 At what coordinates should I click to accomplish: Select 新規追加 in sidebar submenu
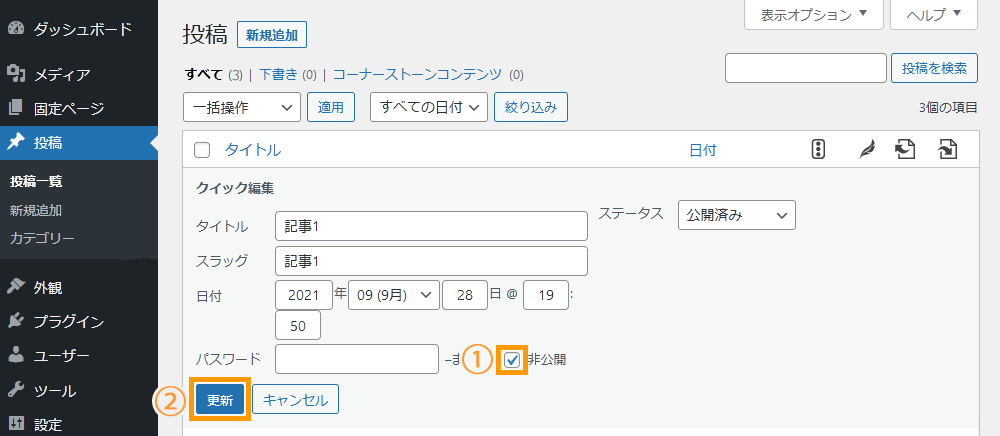(36, 210)
